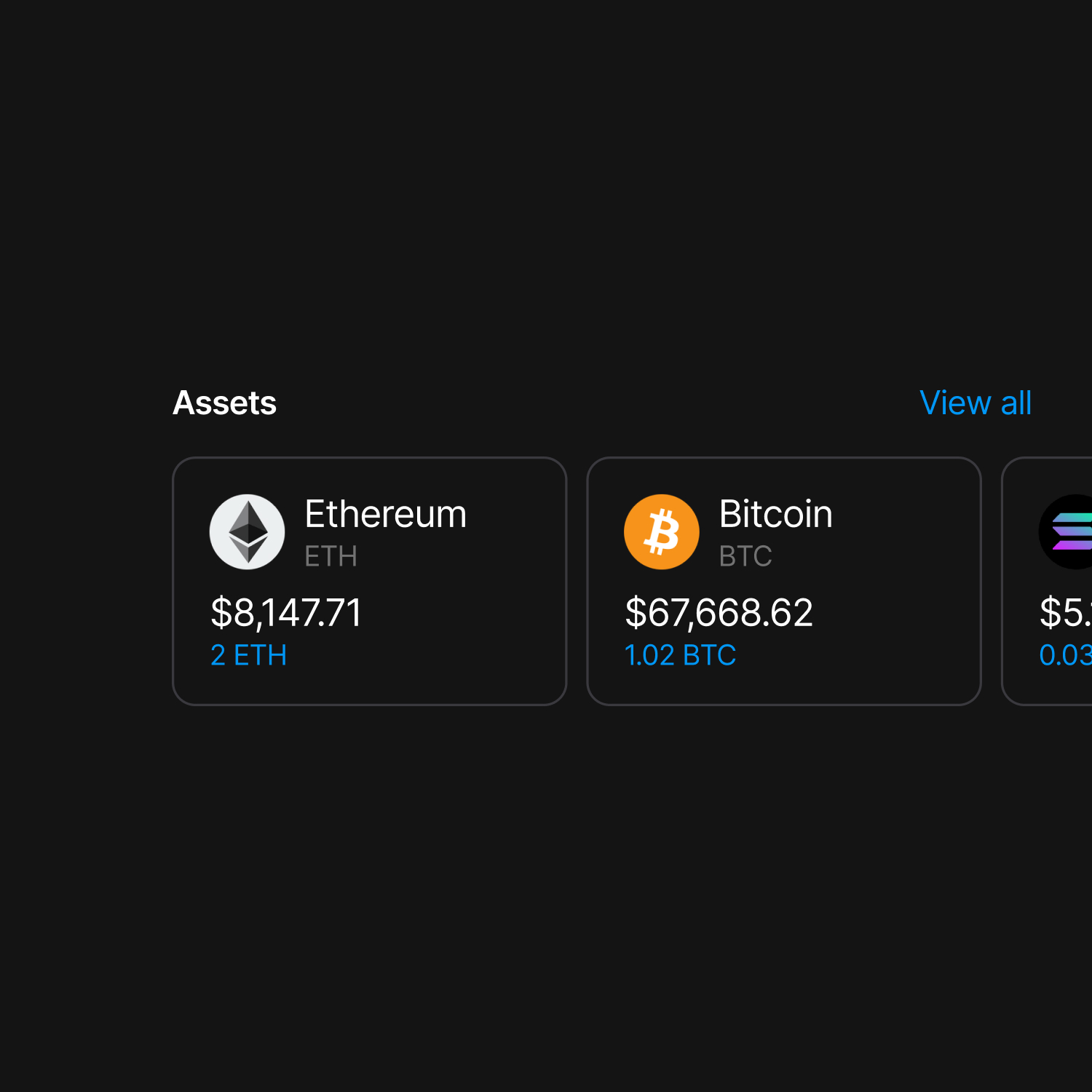Select the Bitcoin asset name
Screen dimensions: 1092x1092
775,514
